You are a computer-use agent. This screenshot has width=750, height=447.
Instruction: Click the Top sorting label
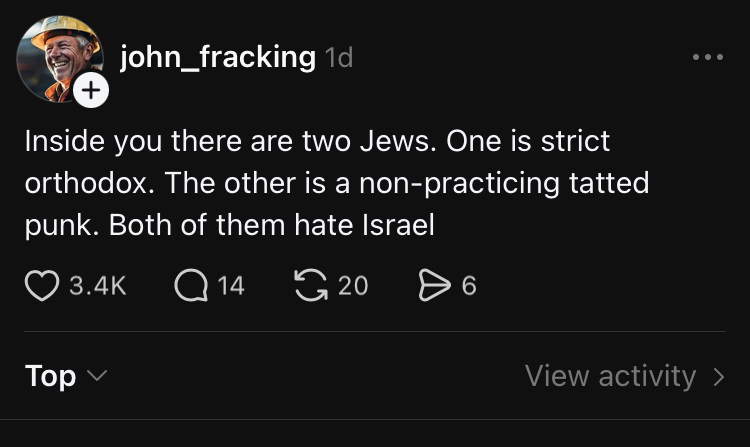tap(50, 376)
